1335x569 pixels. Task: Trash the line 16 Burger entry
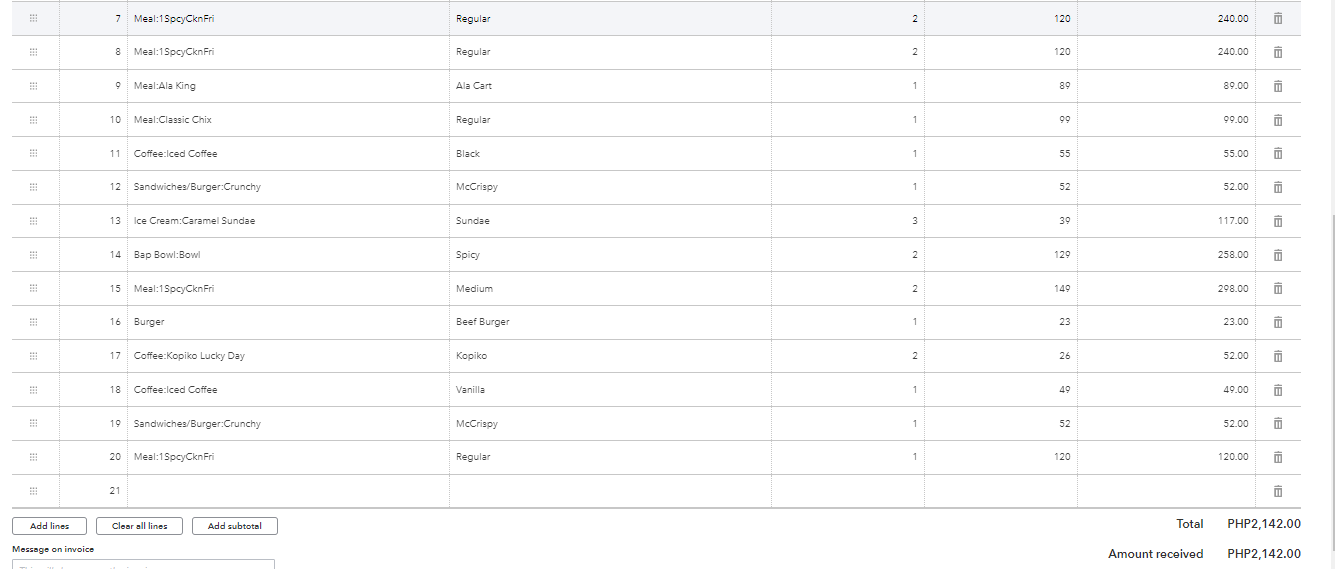click(x=1277, y=322)
